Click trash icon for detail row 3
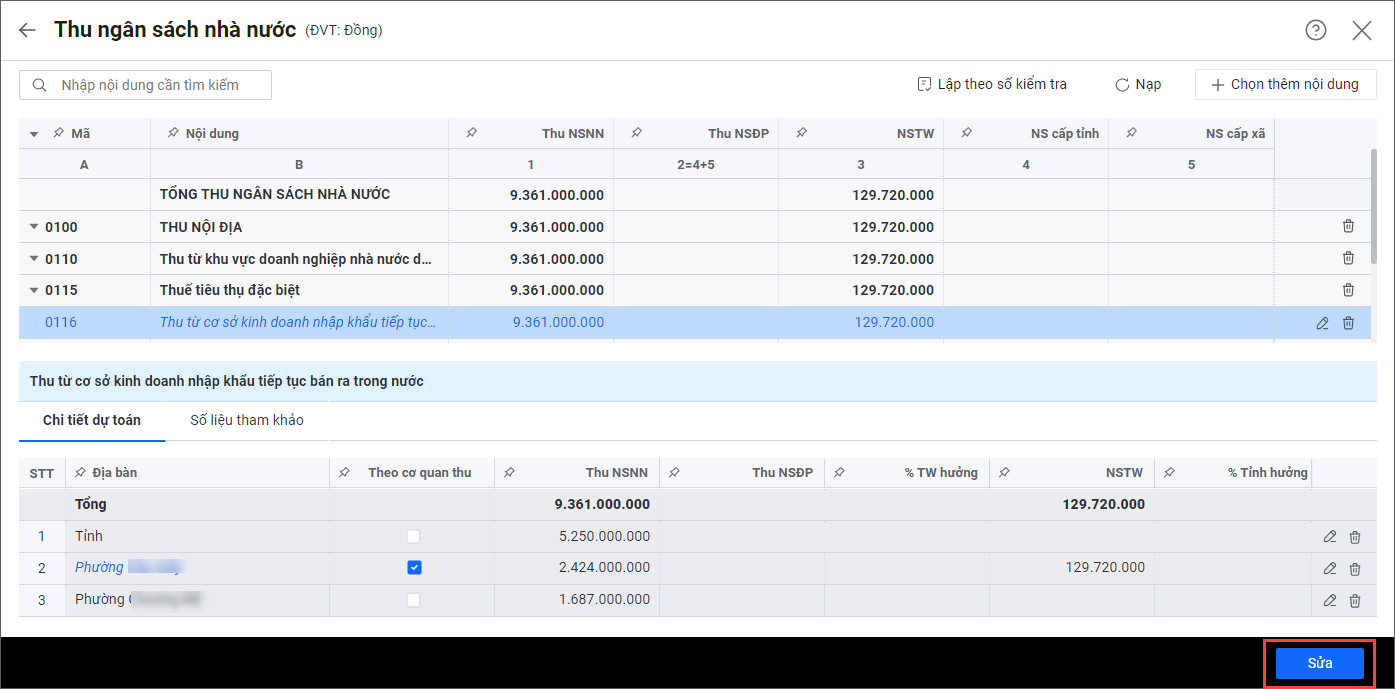The height and width of the screenshot is (689, 1395). (1355, 601)
